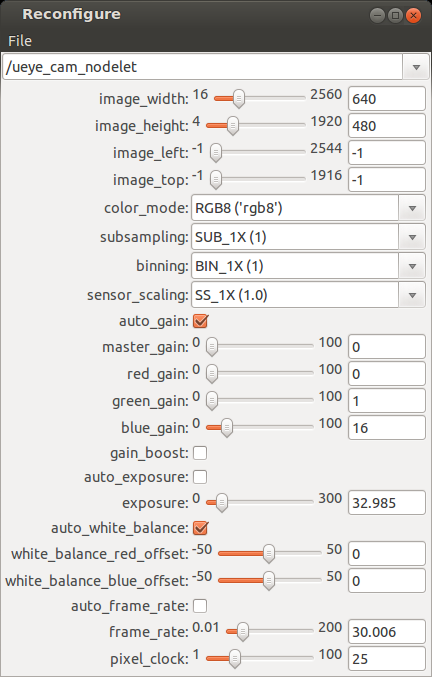Click the frame_rate value field showing 30.006
Viewport: 432px width, 677px height.
coord(387,632)
